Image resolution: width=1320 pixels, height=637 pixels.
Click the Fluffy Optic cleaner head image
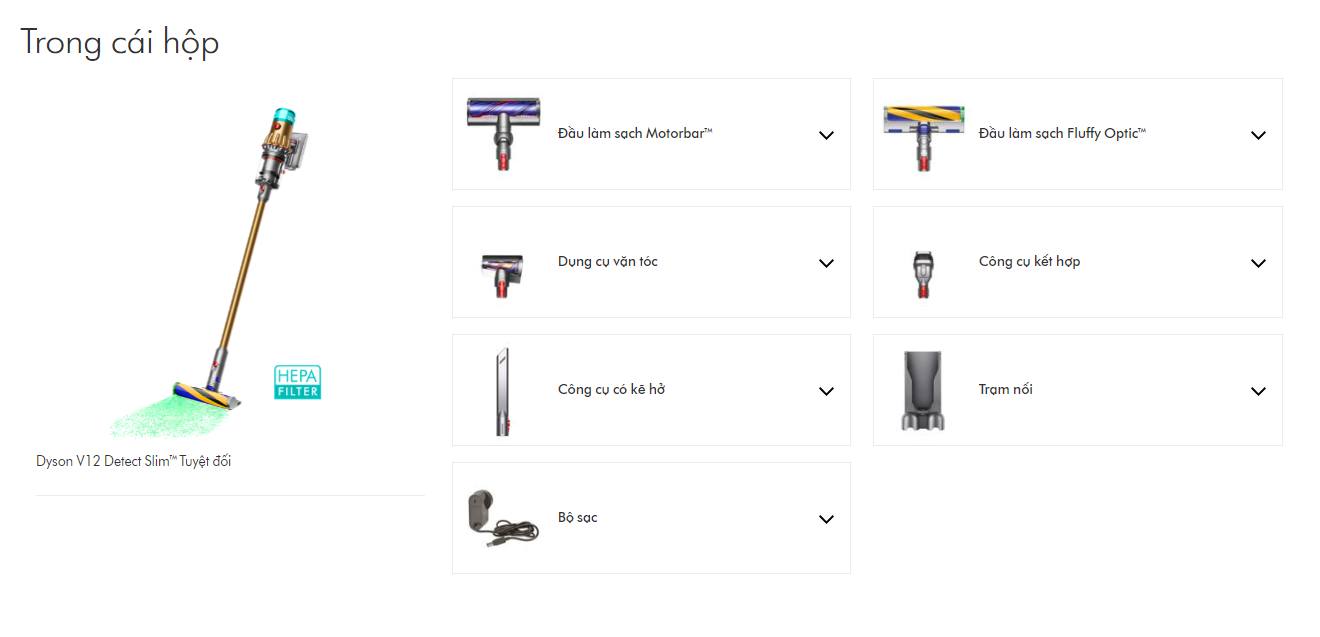click(922, 134)
